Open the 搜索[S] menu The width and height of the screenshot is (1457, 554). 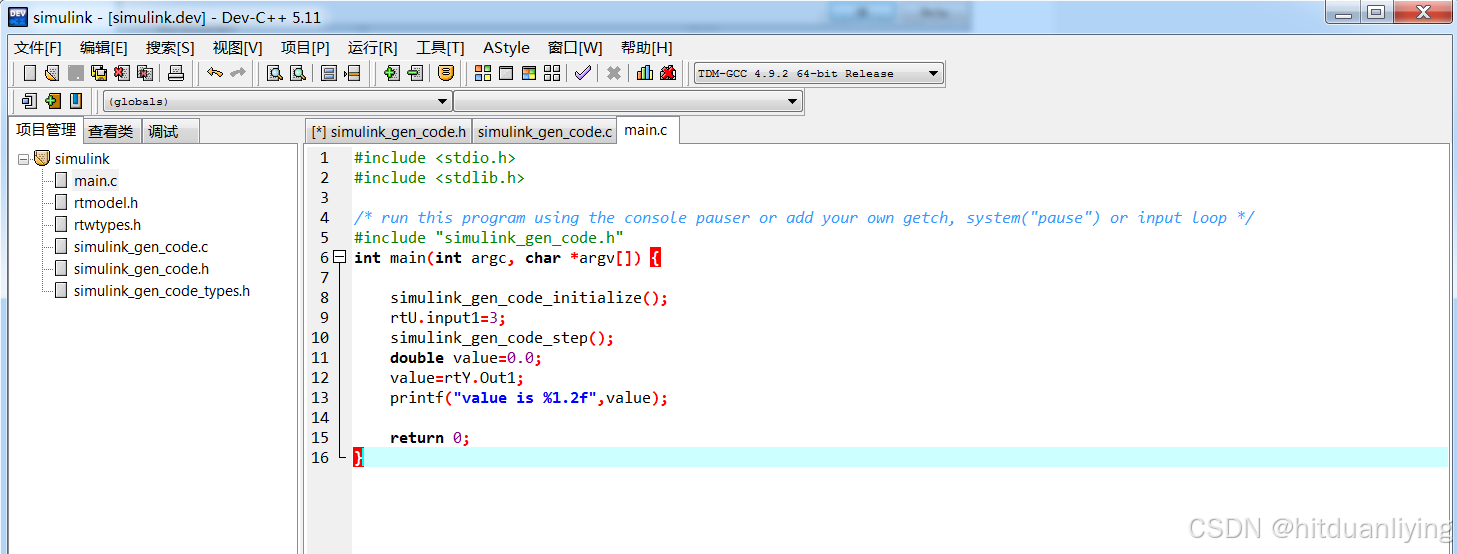tap(170, 47)
